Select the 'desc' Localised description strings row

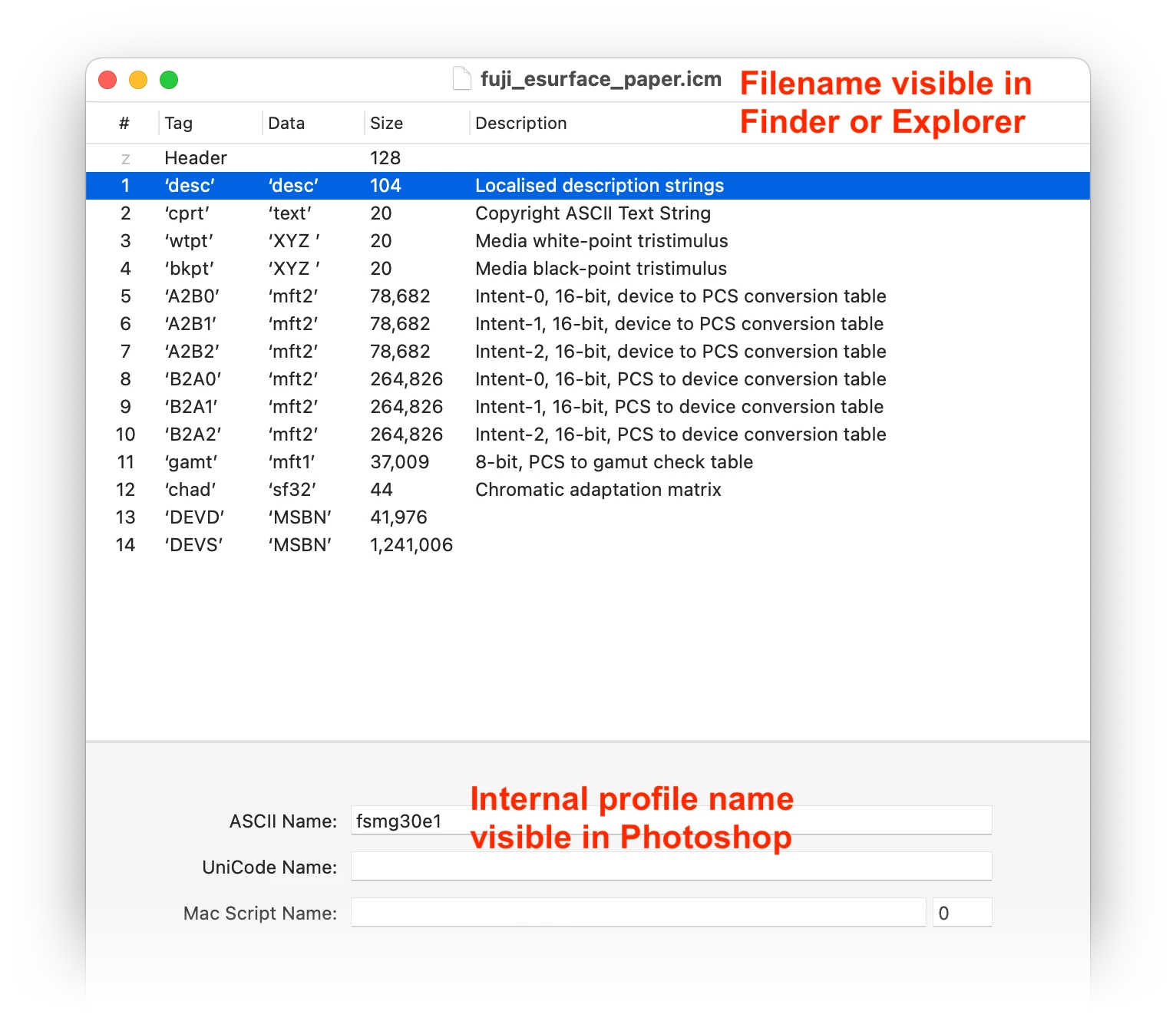pyautogui.click(x=588, y=186)
